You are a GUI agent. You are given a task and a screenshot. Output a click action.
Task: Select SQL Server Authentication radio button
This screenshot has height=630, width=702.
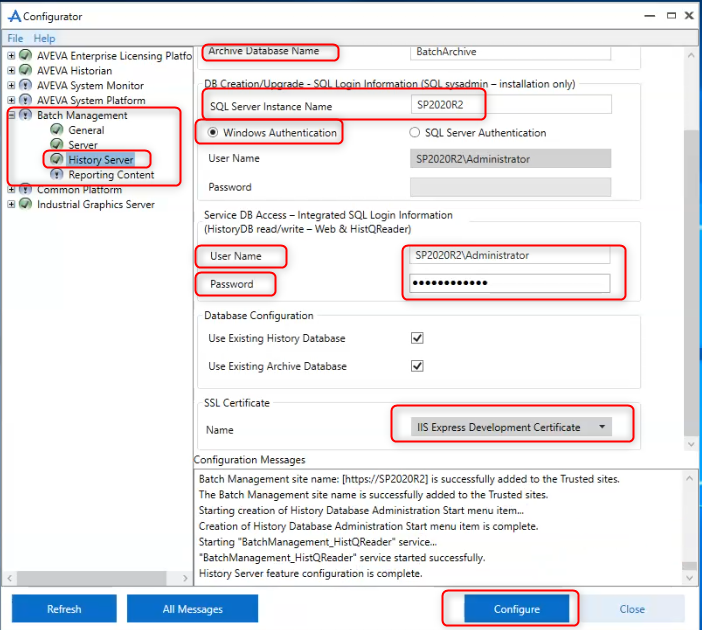pos(415,133)
